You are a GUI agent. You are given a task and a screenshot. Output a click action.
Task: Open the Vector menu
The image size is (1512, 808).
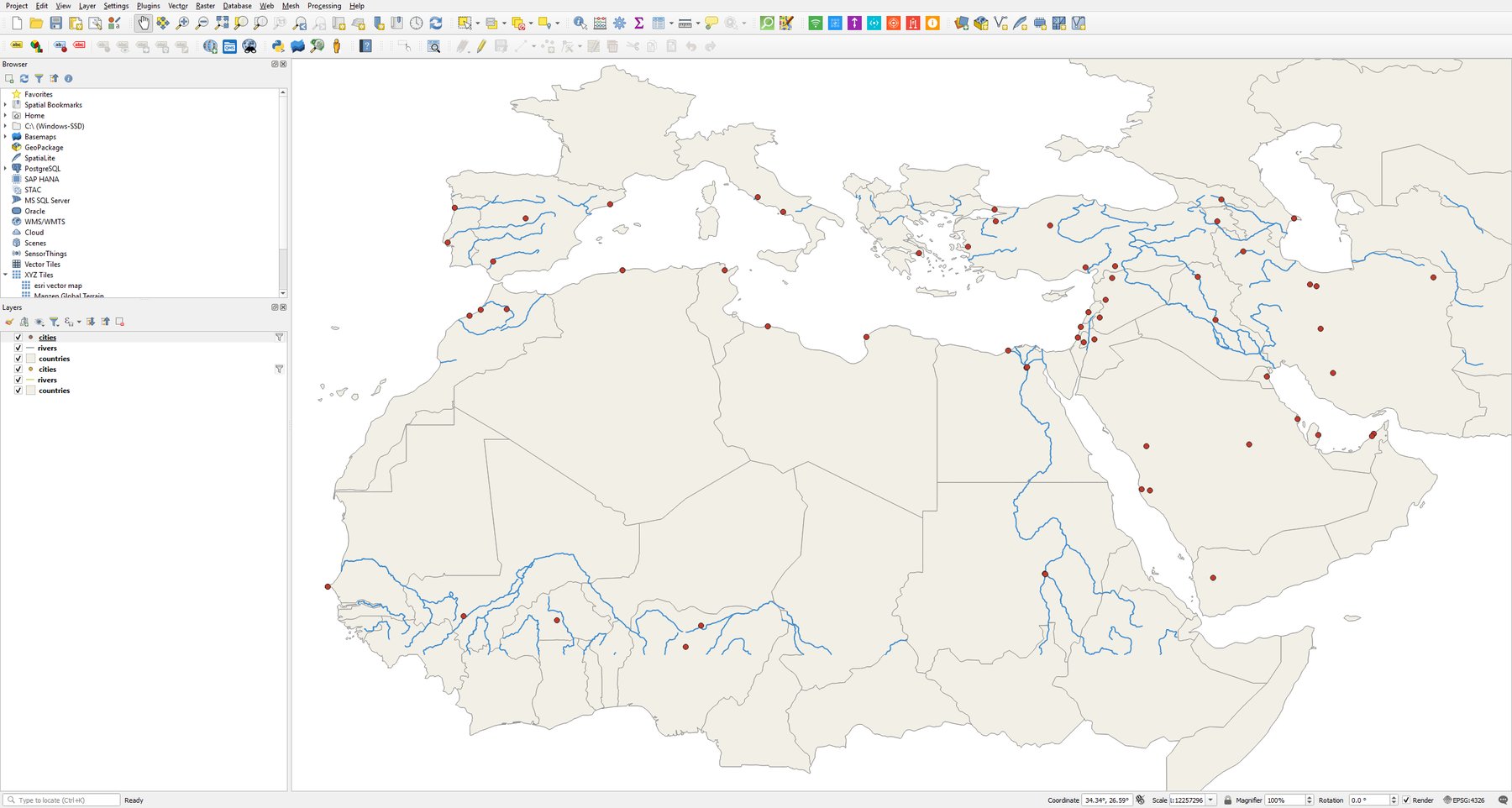click(x=178, y=6)
